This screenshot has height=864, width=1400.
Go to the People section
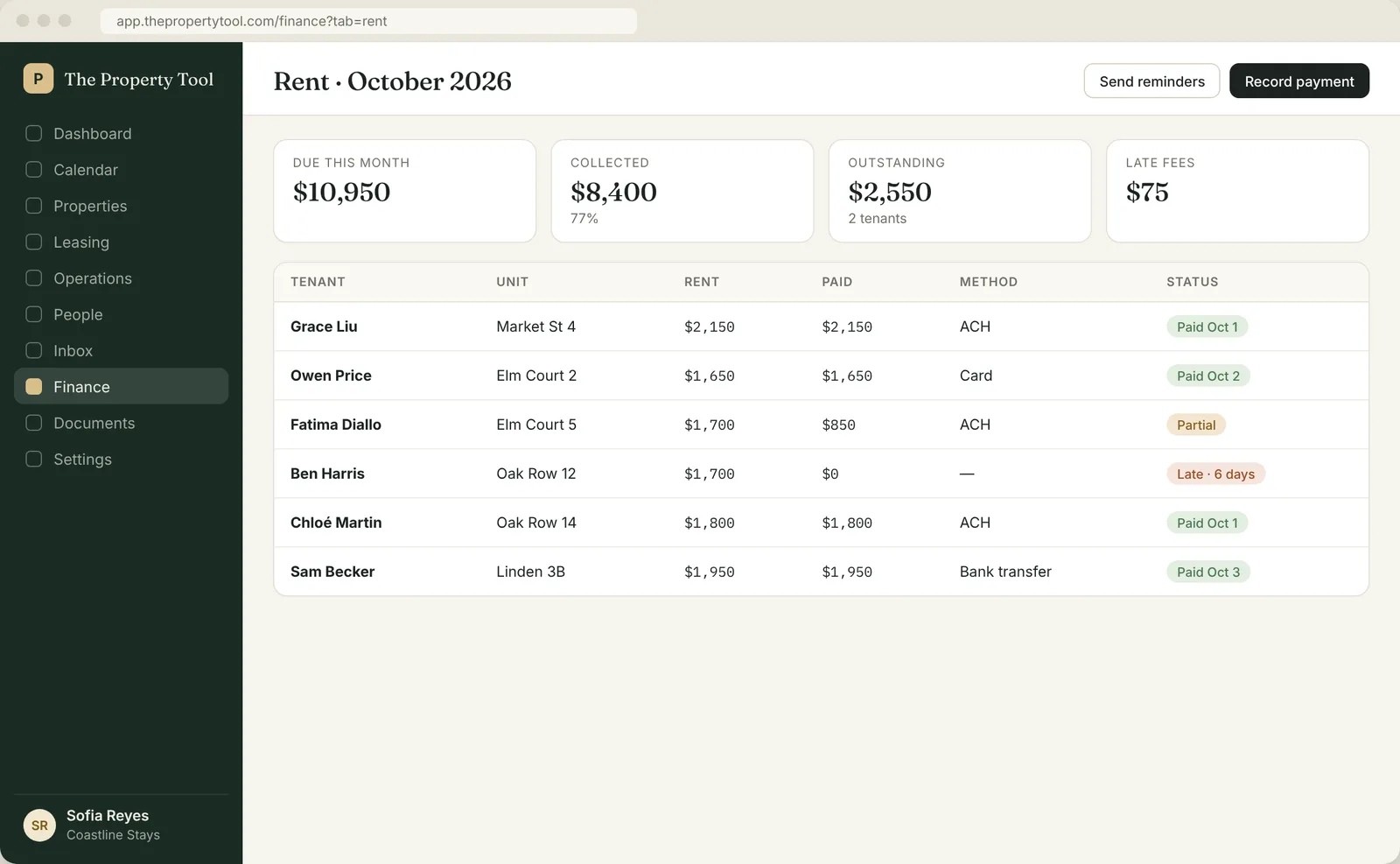click(122, 314)
